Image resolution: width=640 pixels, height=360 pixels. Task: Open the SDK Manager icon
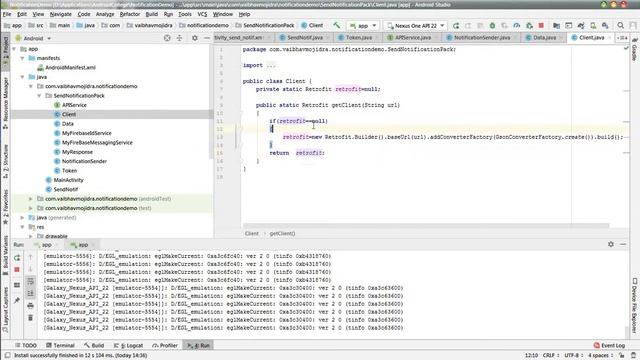point(605,25)
